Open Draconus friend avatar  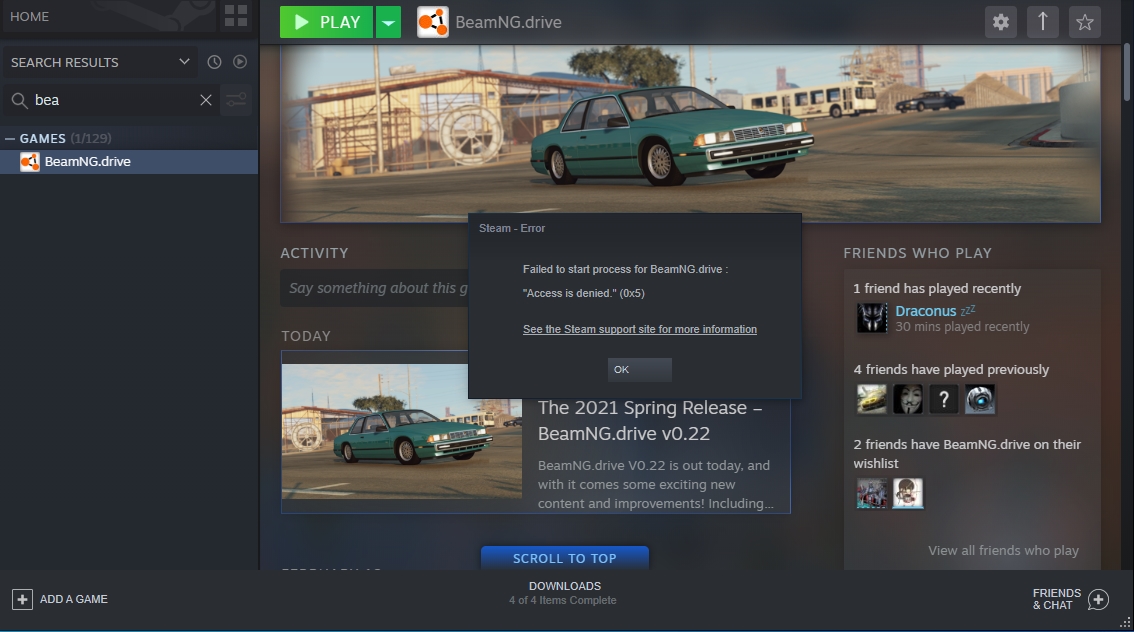pos(871,318)
